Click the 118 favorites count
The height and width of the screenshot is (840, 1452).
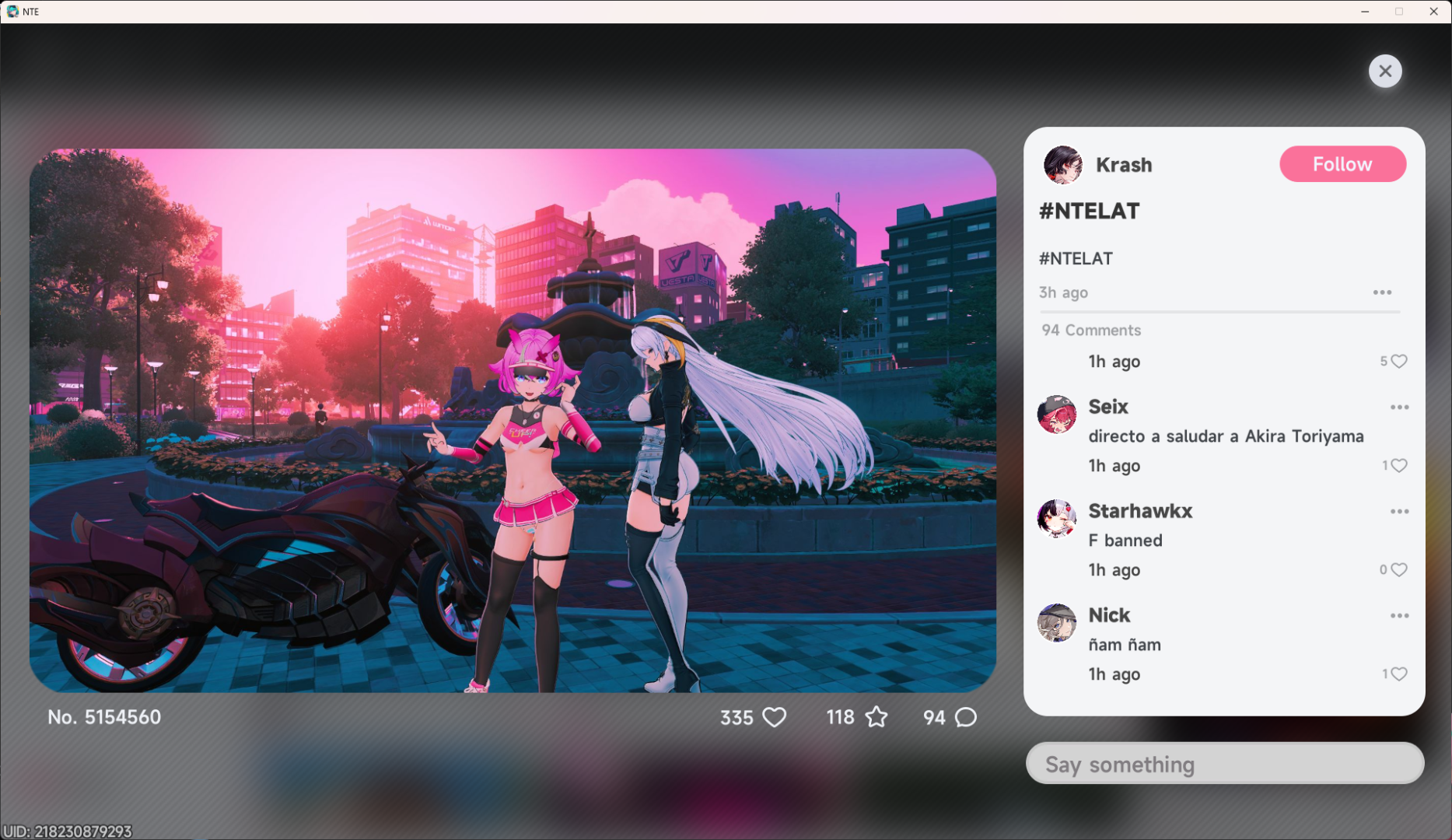pos(840,717)
